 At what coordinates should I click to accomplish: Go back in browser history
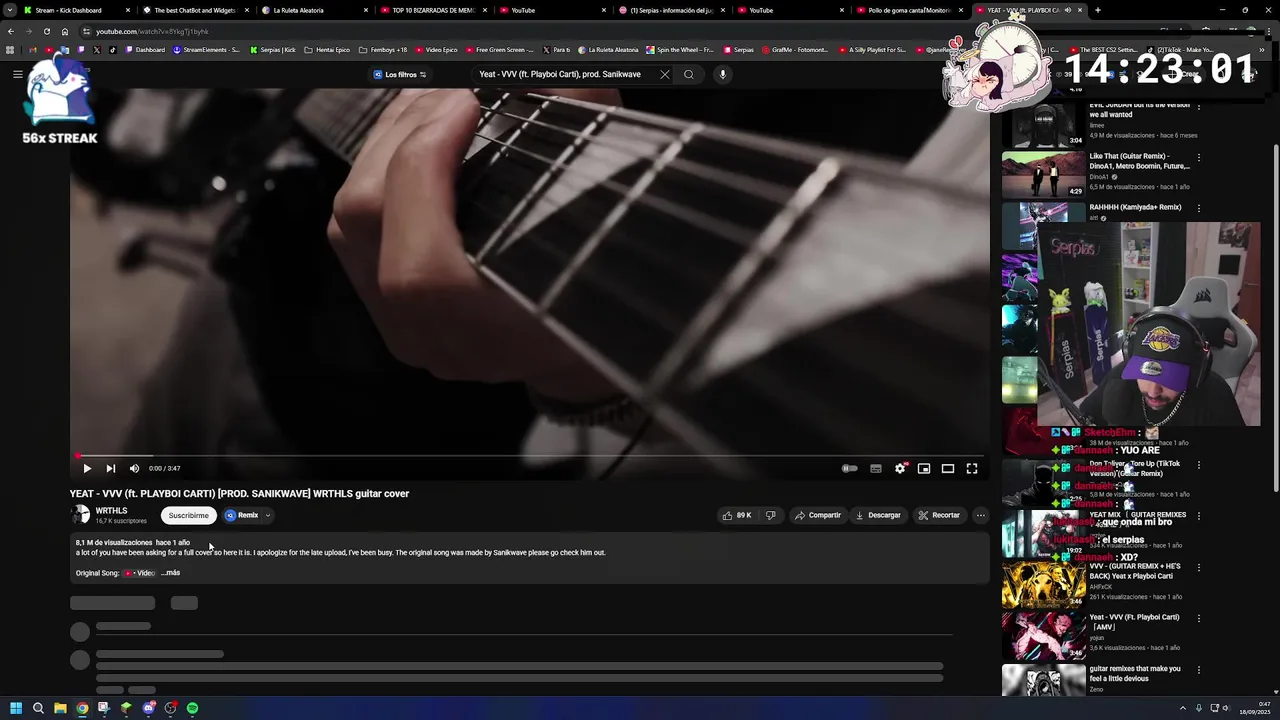coord(11,31)
